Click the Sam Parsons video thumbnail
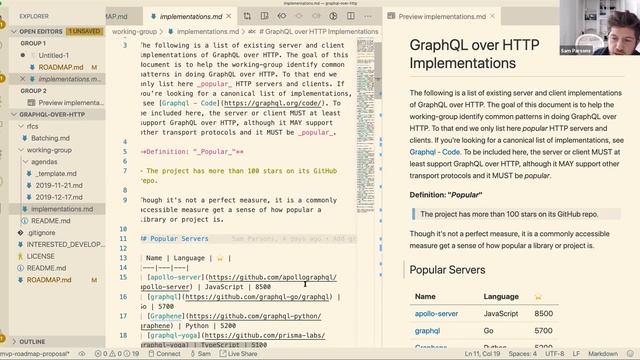 pyautogui.click(x=600, y=27)
